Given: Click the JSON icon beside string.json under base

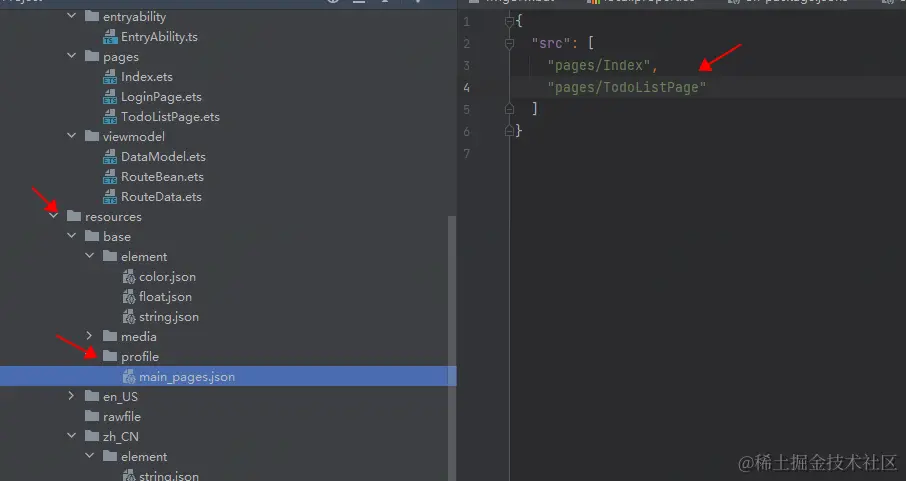Looking at the screenshot, I should click(x=129, y=317).
